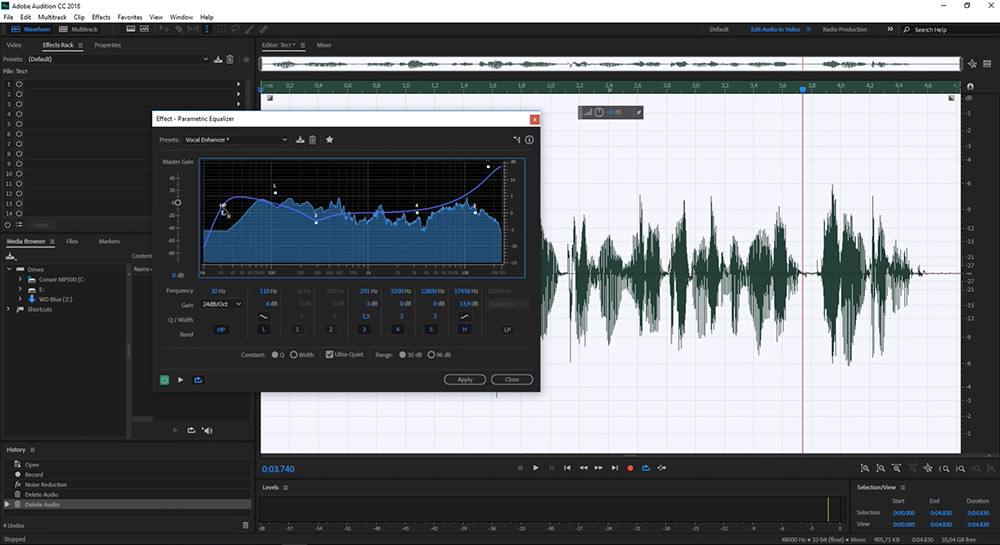Move playhead to previous marker

(x=567, y=468)
